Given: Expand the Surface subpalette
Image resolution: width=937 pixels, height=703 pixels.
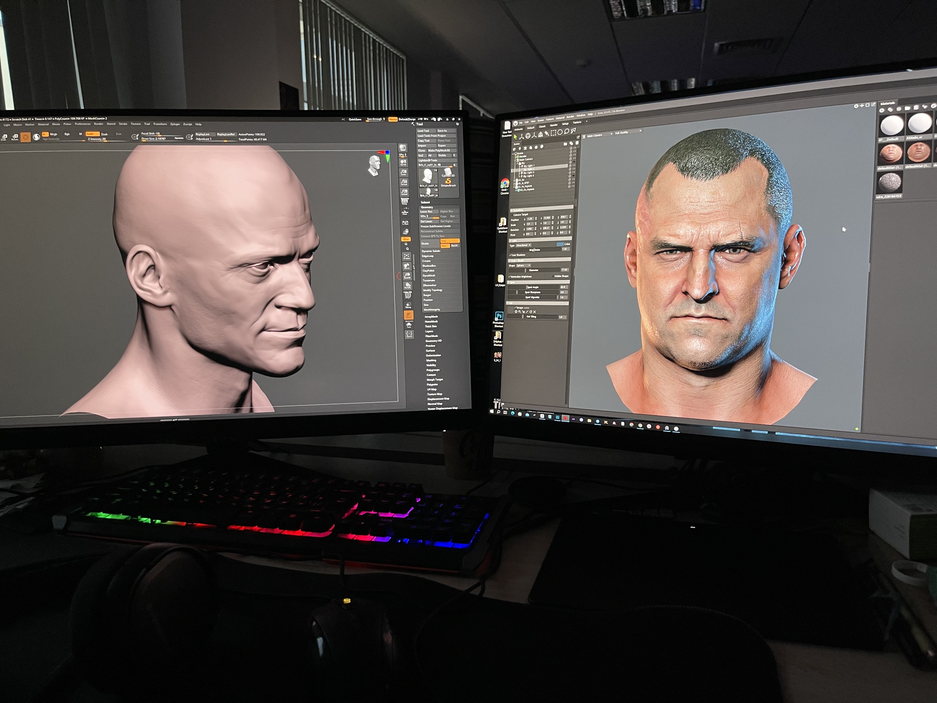Looking at the screenshot, I should (430, 350).
